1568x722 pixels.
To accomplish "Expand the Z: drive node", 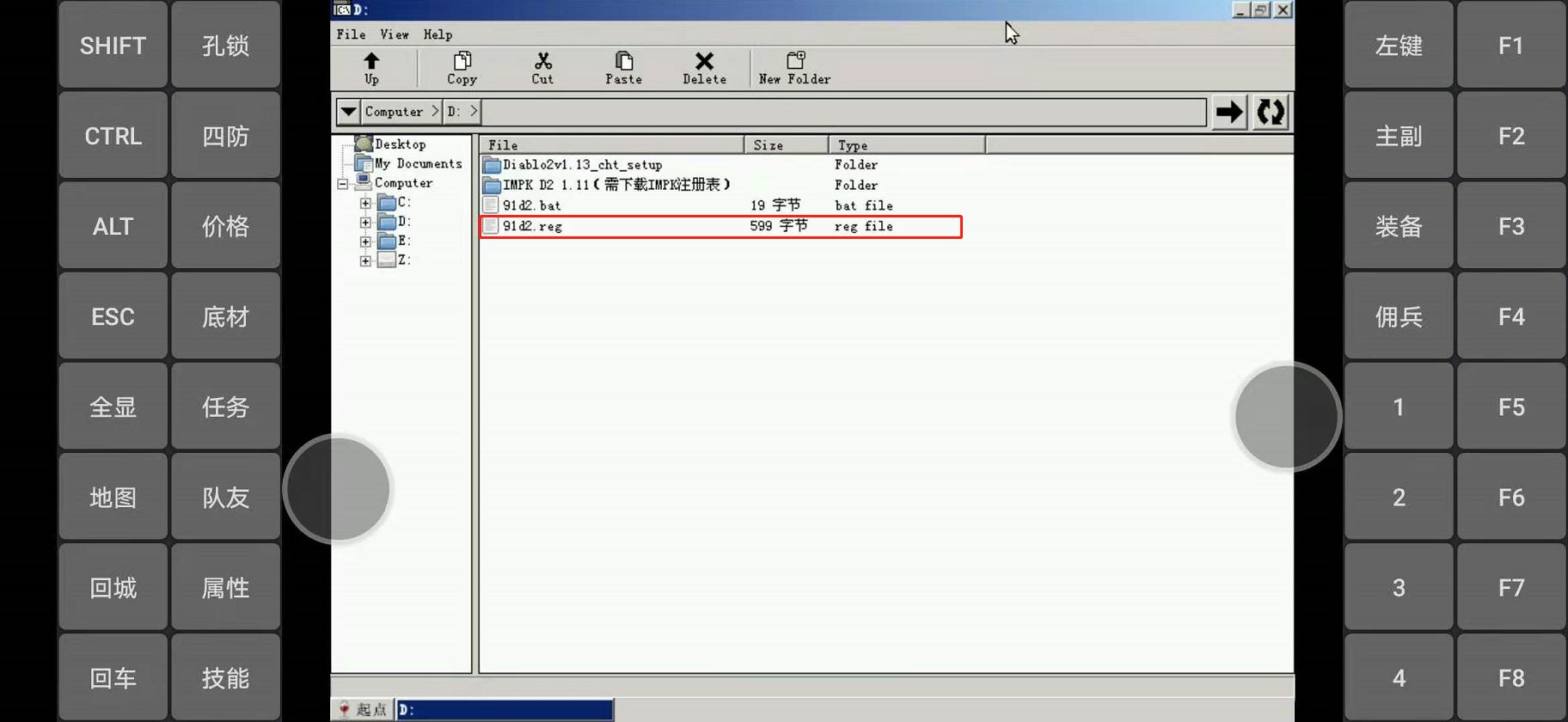I will (365, 260).
